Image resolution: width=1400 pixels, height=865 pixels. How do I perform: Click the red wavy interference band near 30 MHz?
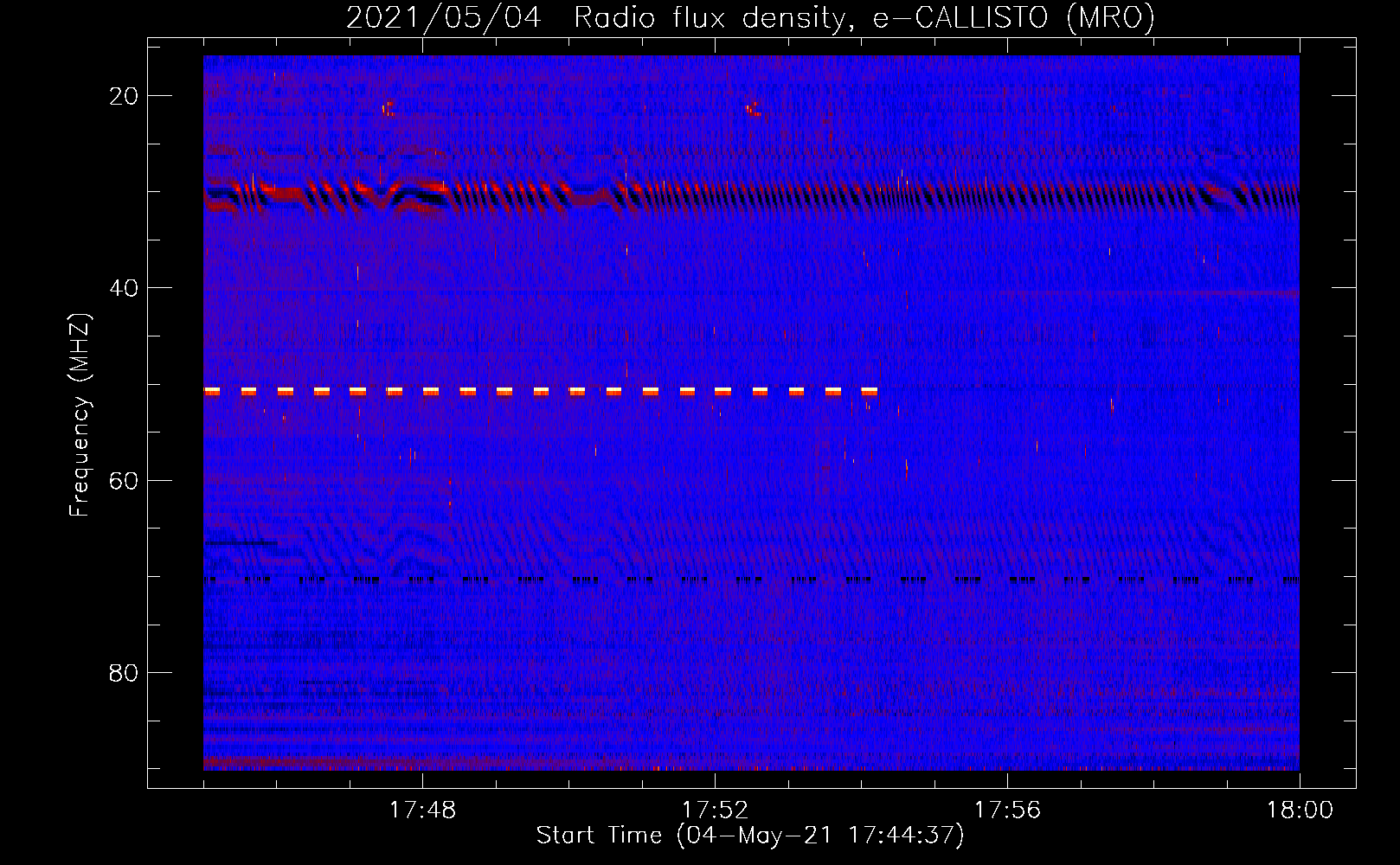click(751, 196)
